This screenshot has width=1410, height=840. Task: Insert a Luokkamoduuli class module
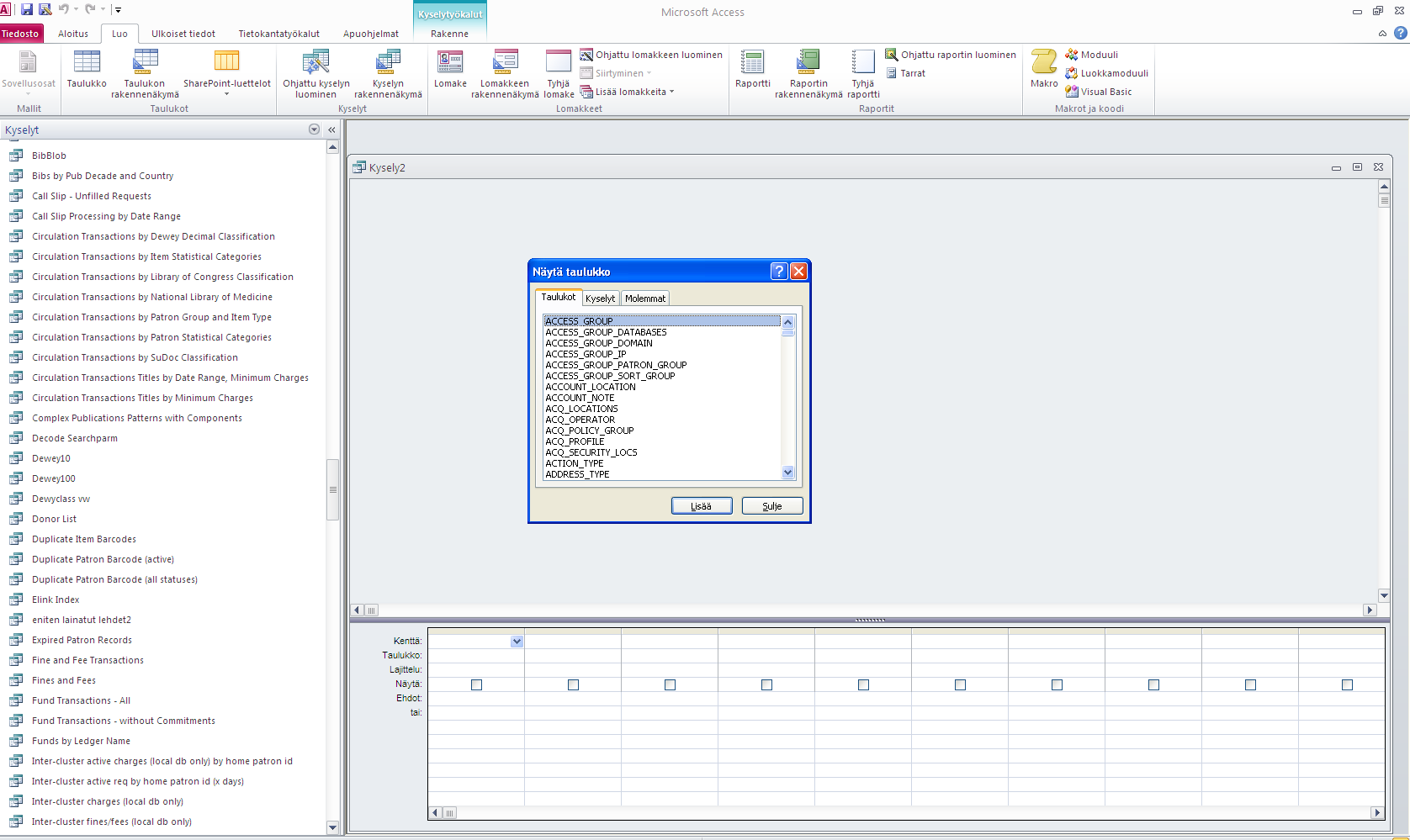[1106, 73]
